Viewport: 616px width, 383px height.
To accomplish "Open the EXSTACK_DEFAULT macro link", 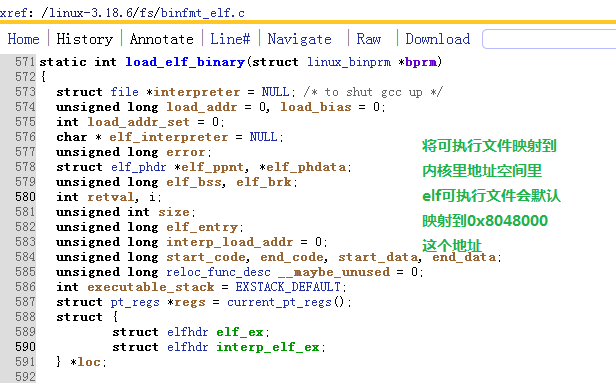I will [x=288, y=287].
